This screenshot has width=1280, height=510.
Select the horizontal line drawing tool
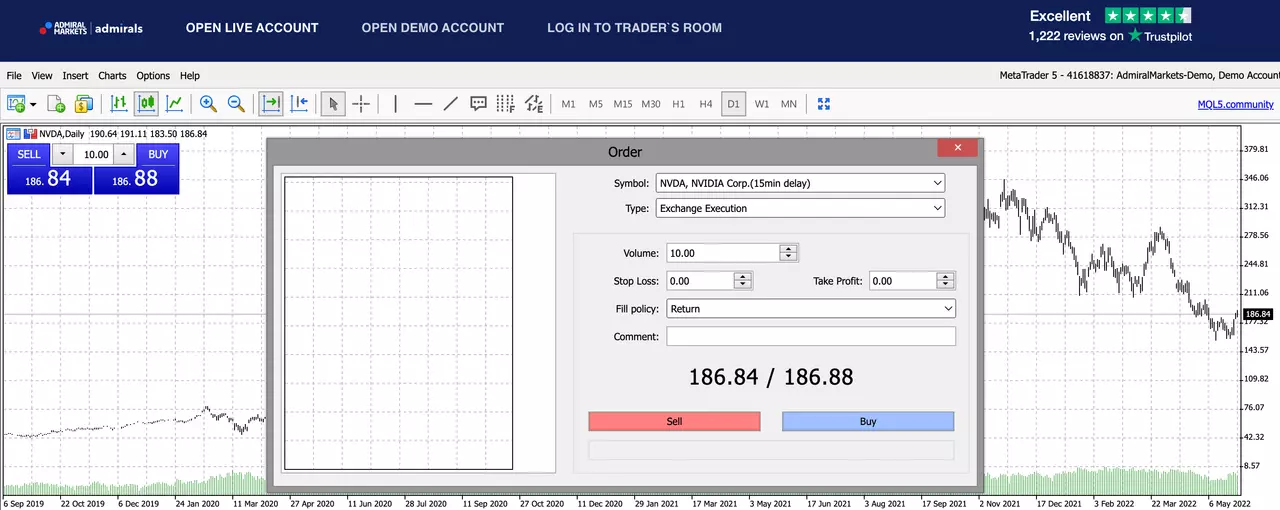423,103
